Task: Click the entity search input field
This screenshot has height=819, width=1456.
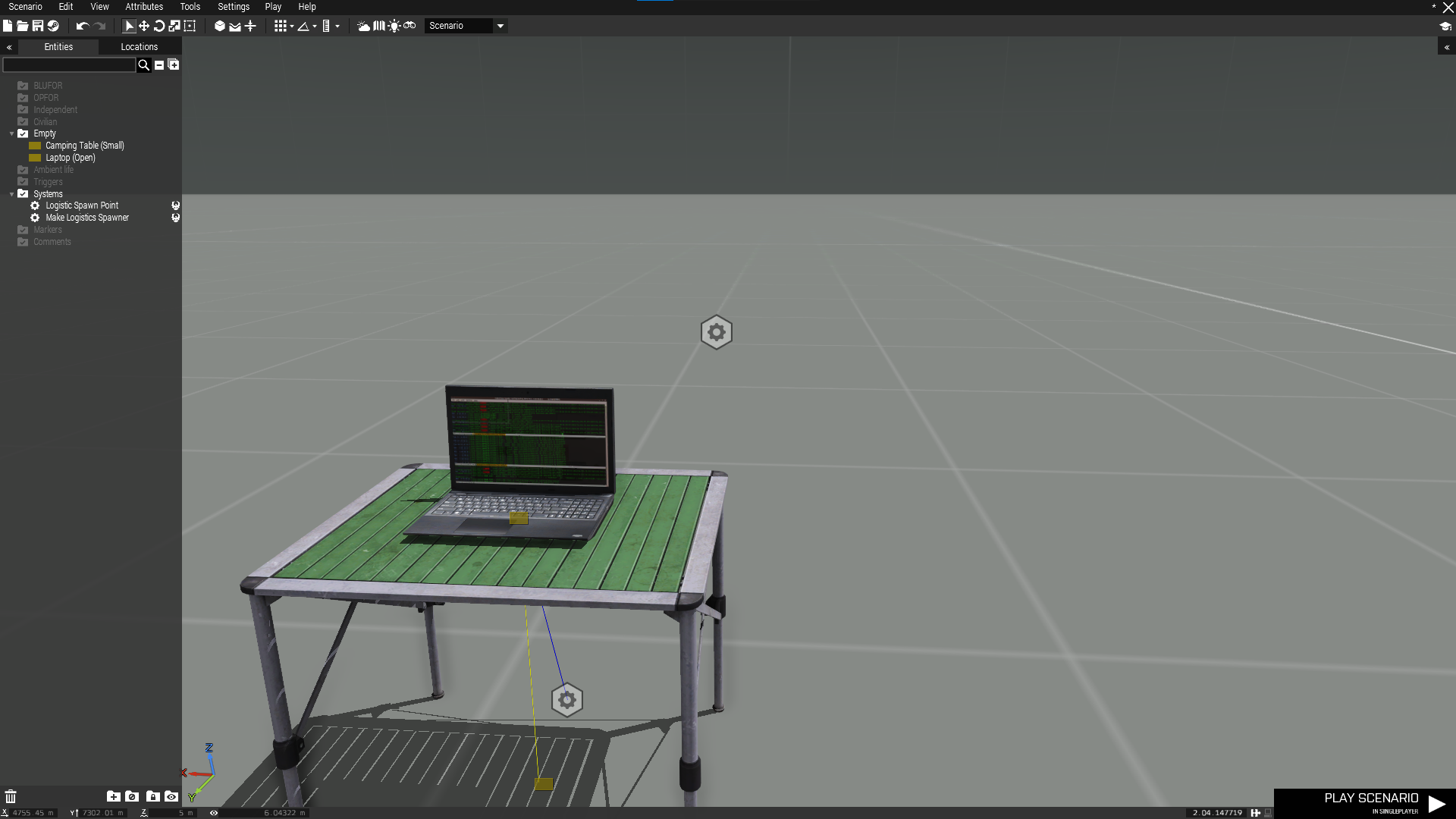Action: click(69, 65)
